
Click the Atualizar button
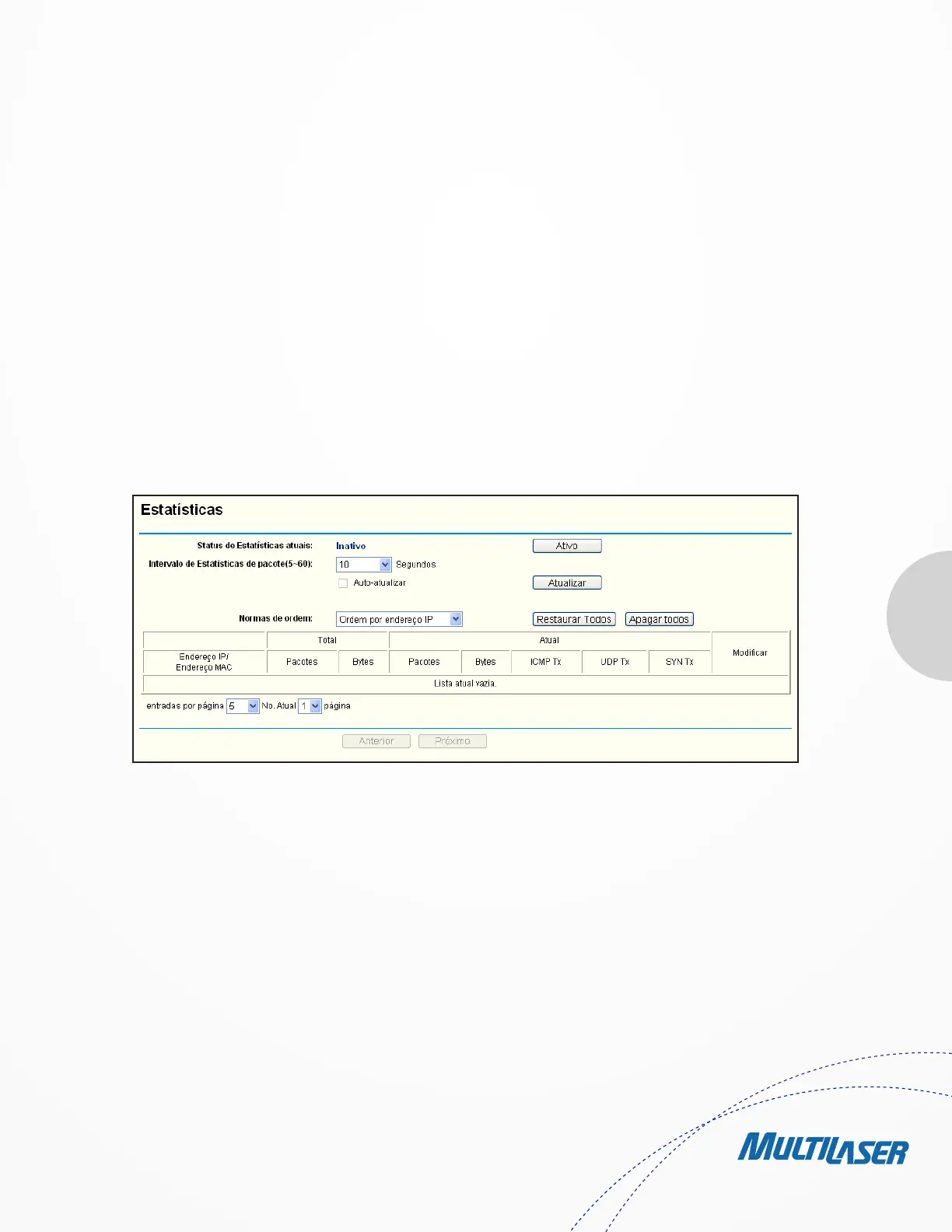point(567,583)
